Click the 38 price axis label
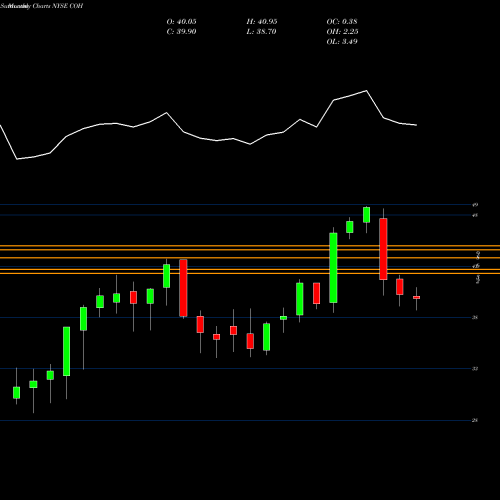This screenshot has width=500, height=500. pos(475,317)
